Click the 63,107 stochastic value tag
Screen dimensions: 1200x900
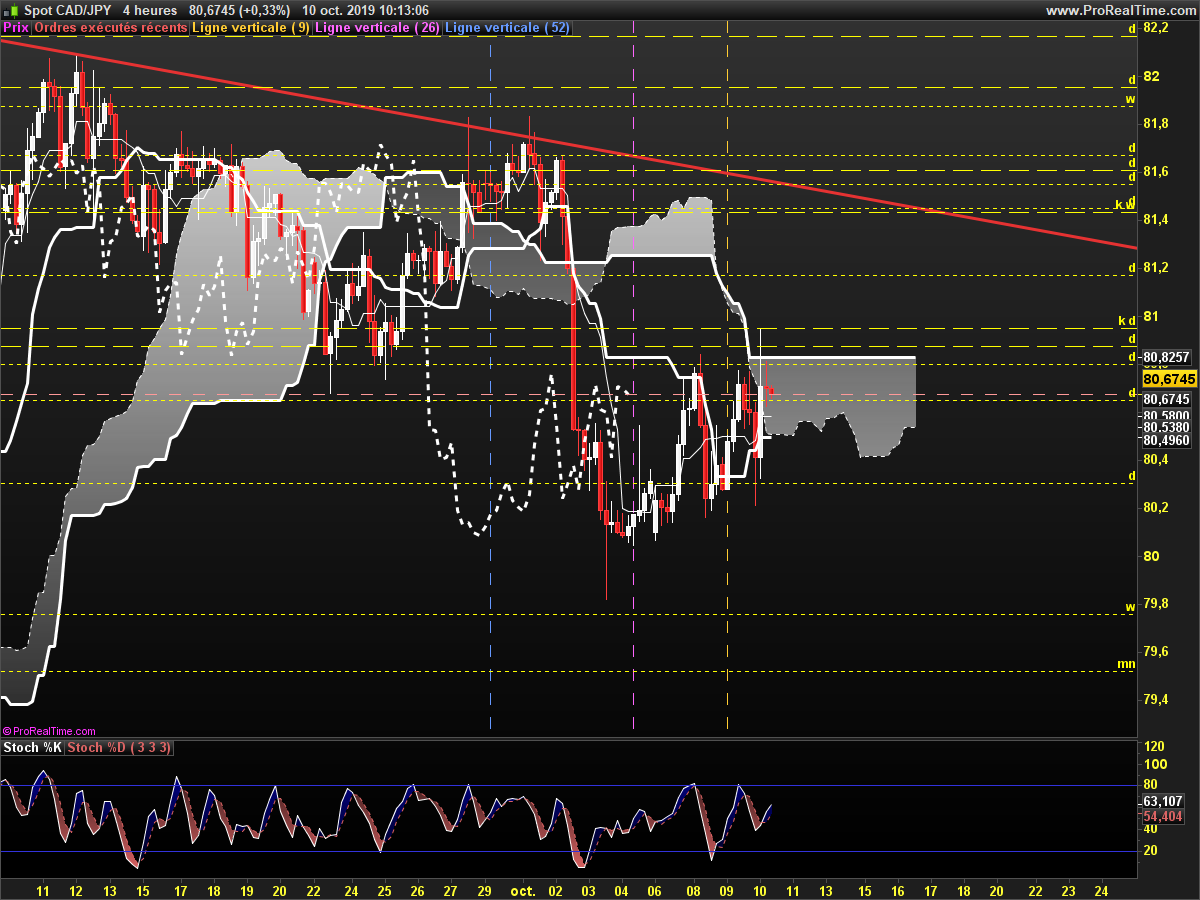pos(1163,801)
